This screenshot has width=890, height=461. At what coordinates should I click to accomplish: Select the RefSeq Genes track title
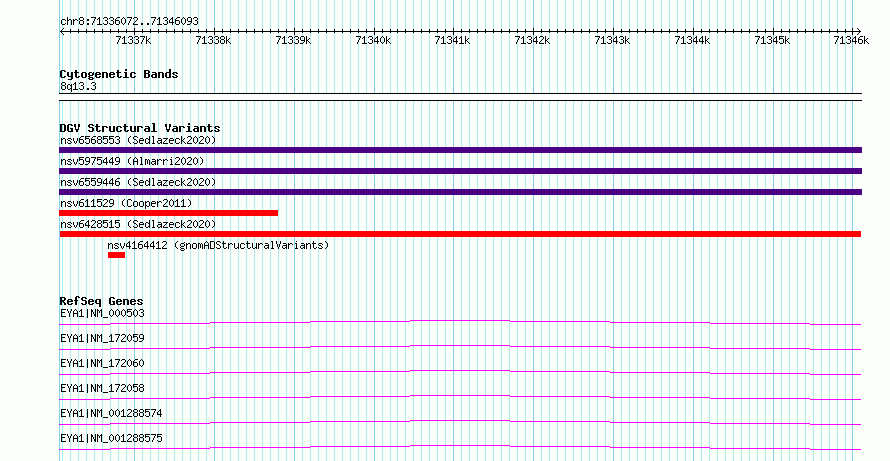[101, 301]
